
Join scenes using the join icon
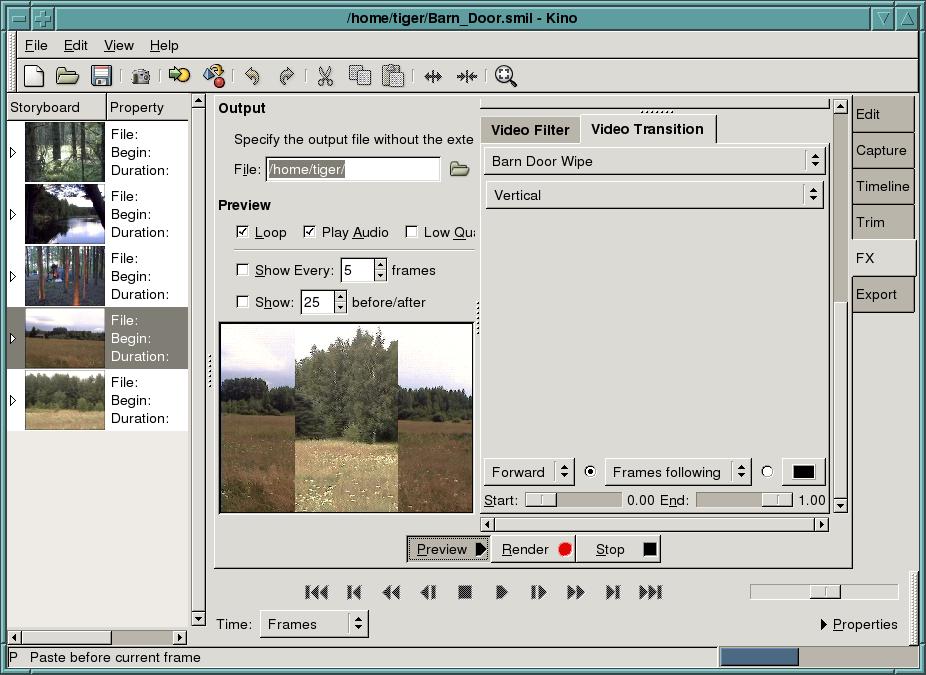coord(466,76)
